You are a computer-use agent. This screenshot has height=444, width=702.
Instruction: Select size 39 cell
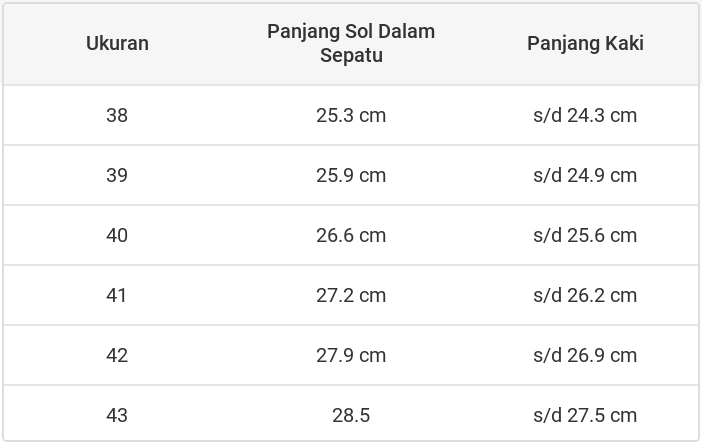pos(117,175)
